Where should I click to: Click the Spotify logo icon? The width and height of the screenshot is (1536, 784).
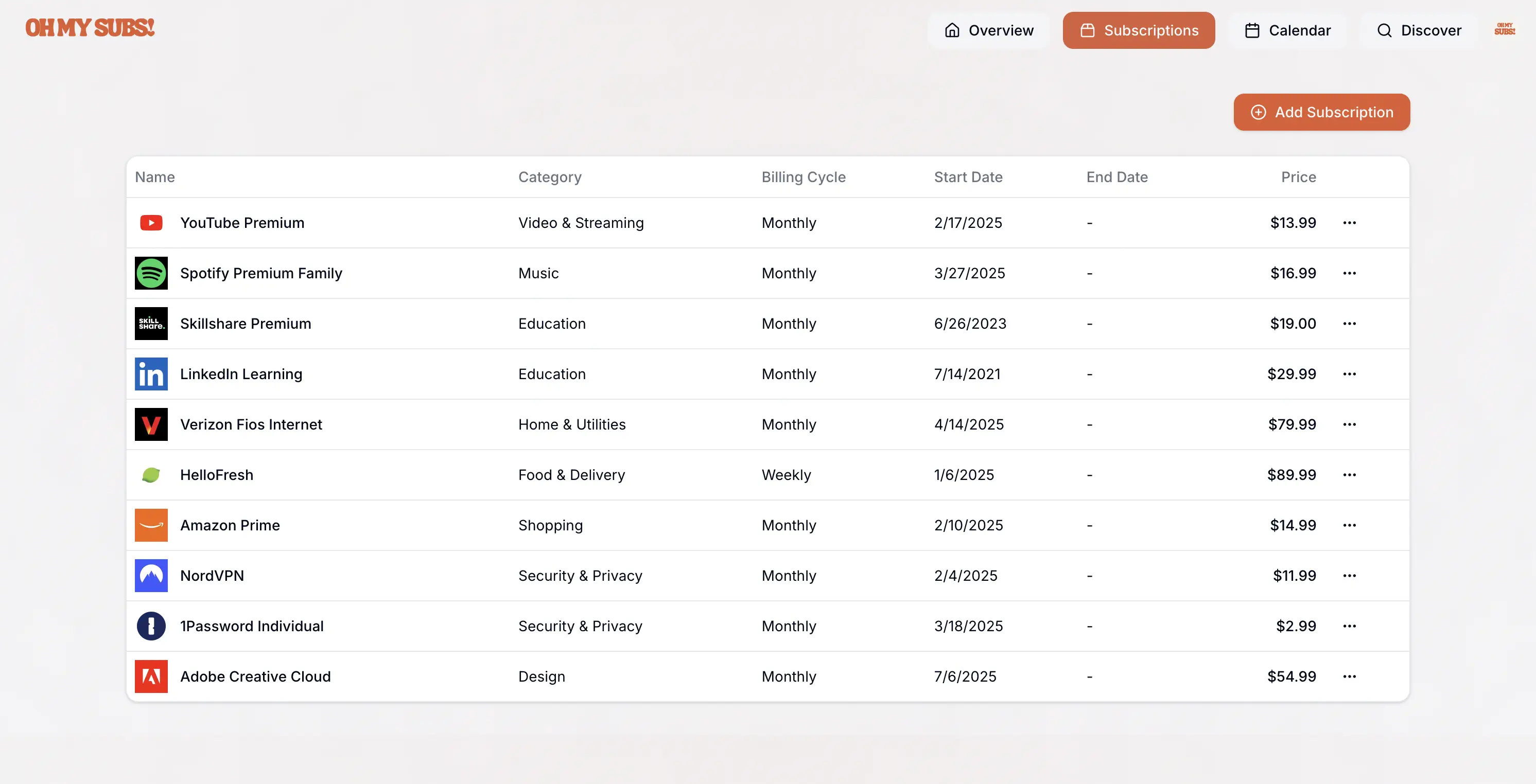click(x=151, y=273)
